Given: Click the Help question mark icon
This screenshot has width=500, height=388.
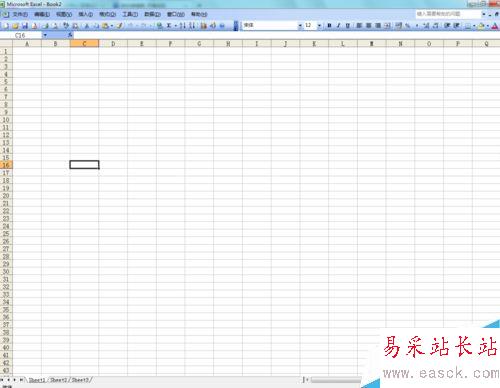Looking at the screenshot, I should (222, 26).
